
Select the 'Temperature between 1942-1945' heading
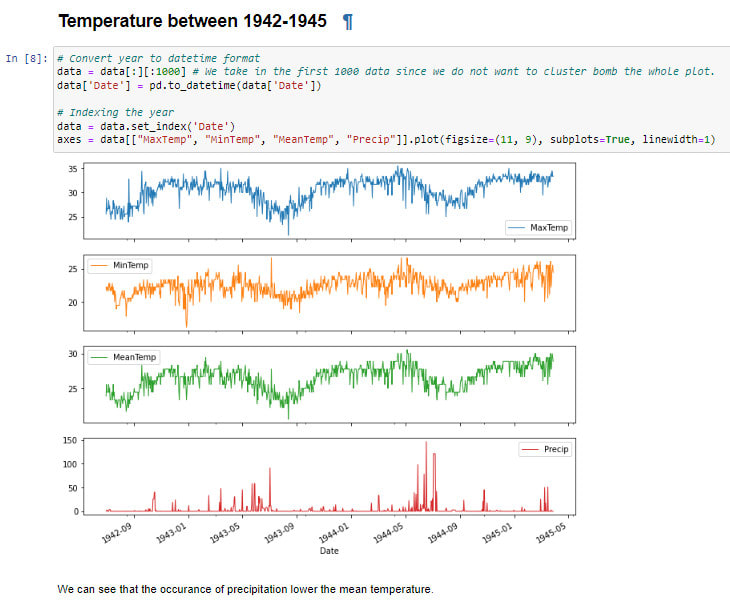click(192, 21)
